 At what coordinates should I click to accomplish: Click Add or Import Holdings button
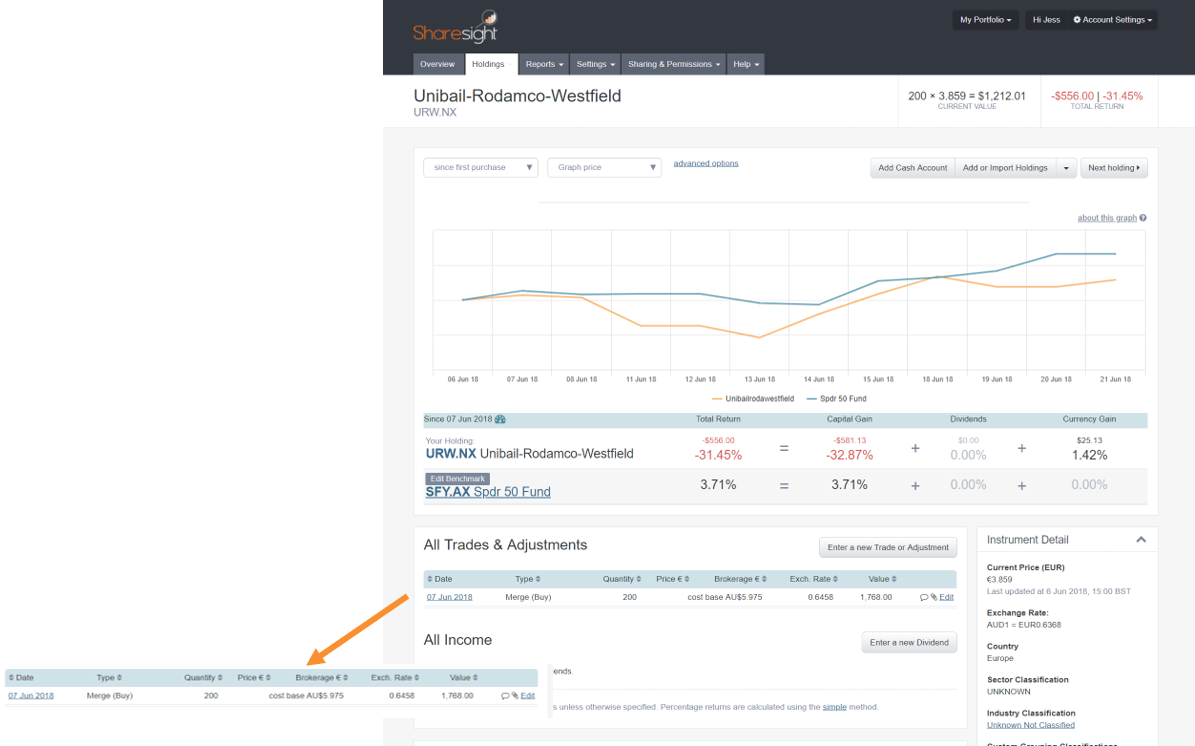tap(1005, 168)
